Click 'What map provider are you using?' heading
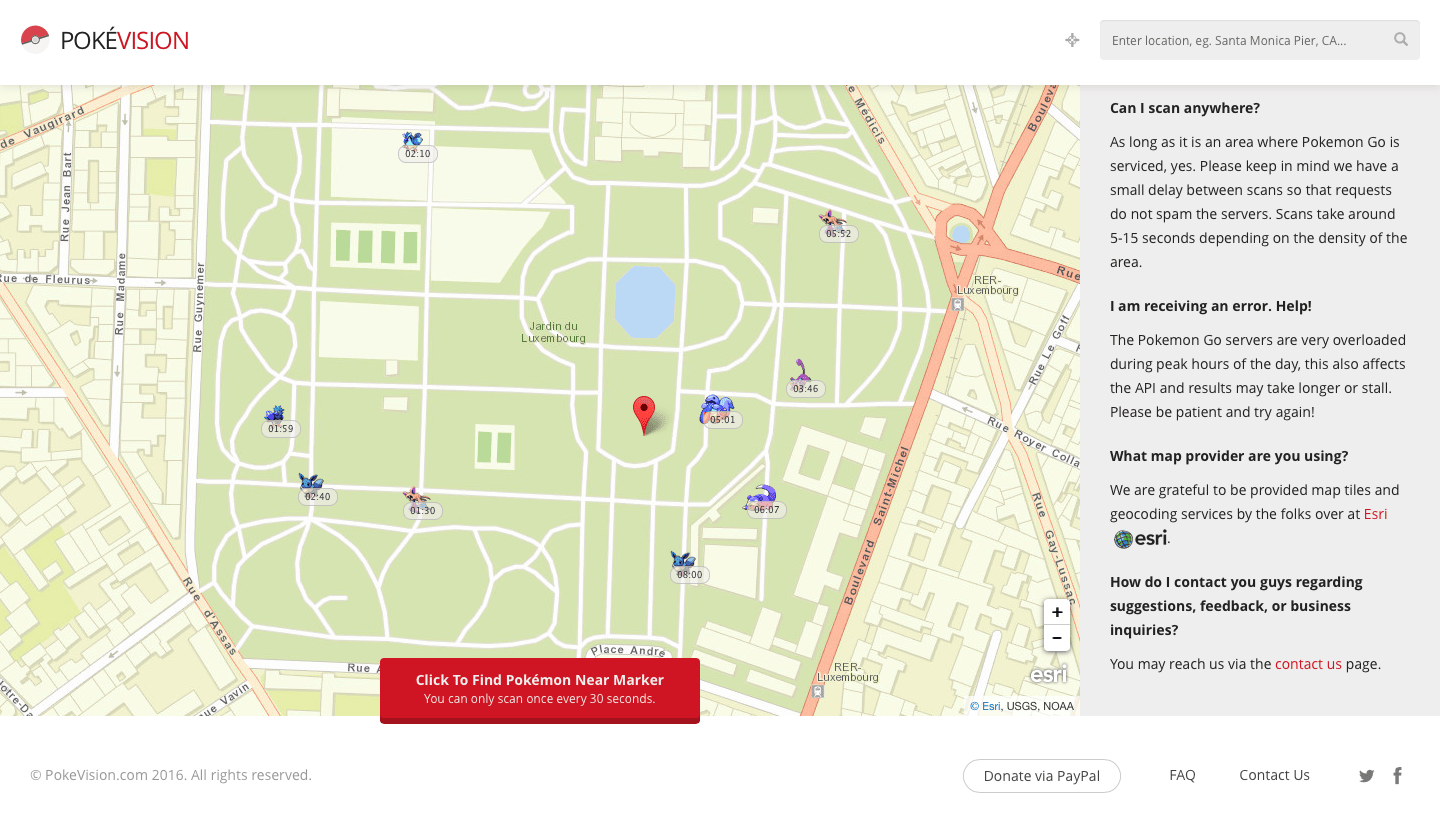Image resolution: width=1440 pixels, height=836 pixels. click(1229, 456)
